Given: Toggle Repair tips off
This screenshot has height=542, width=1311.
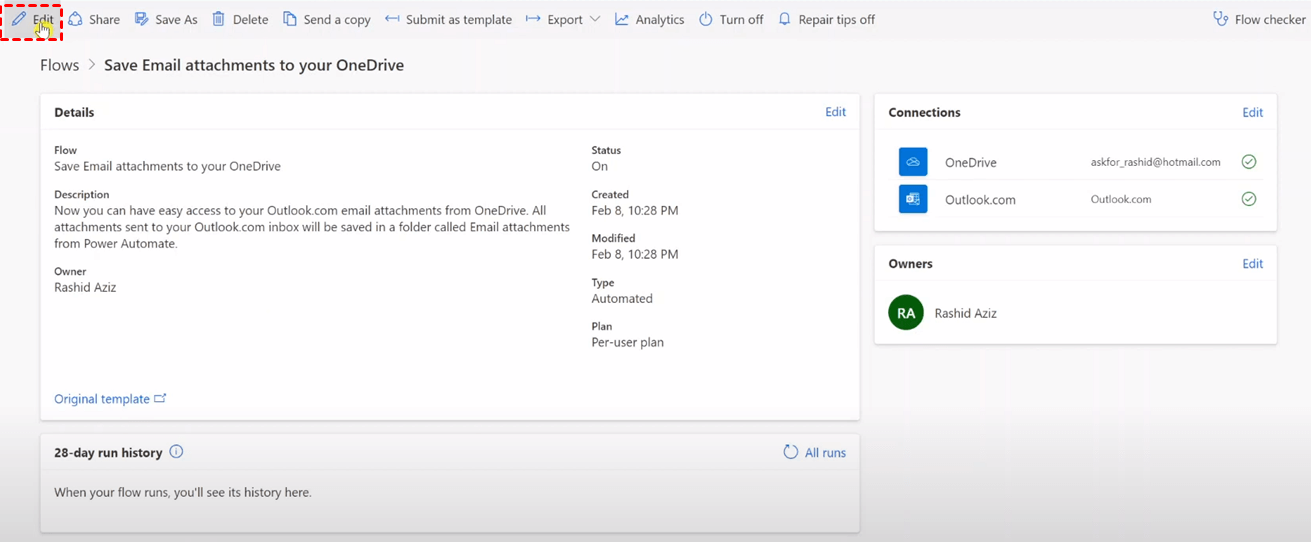Looking at the screenshot, I should pos(826,19).
